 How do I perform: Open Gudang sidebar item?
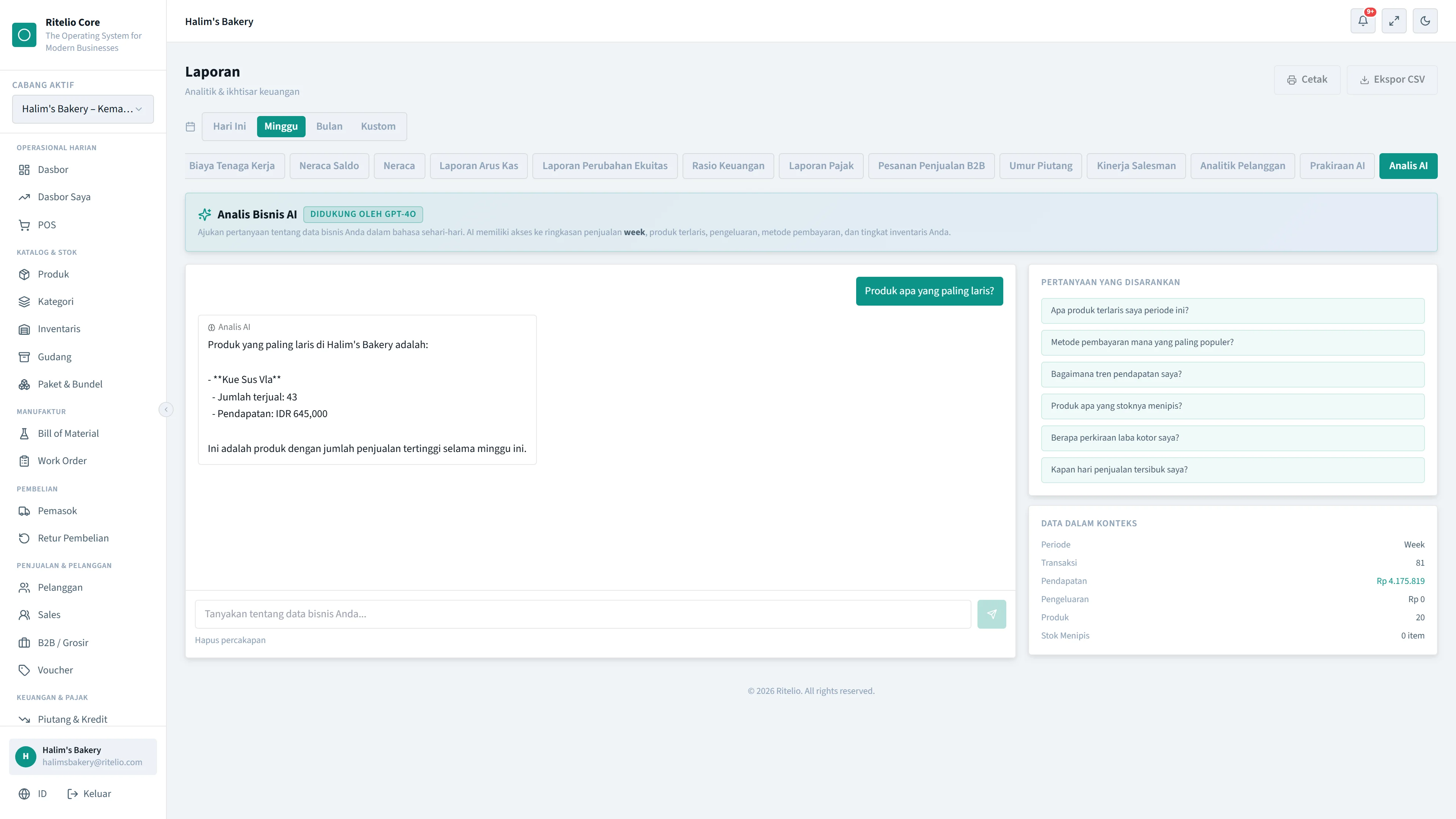83,357
